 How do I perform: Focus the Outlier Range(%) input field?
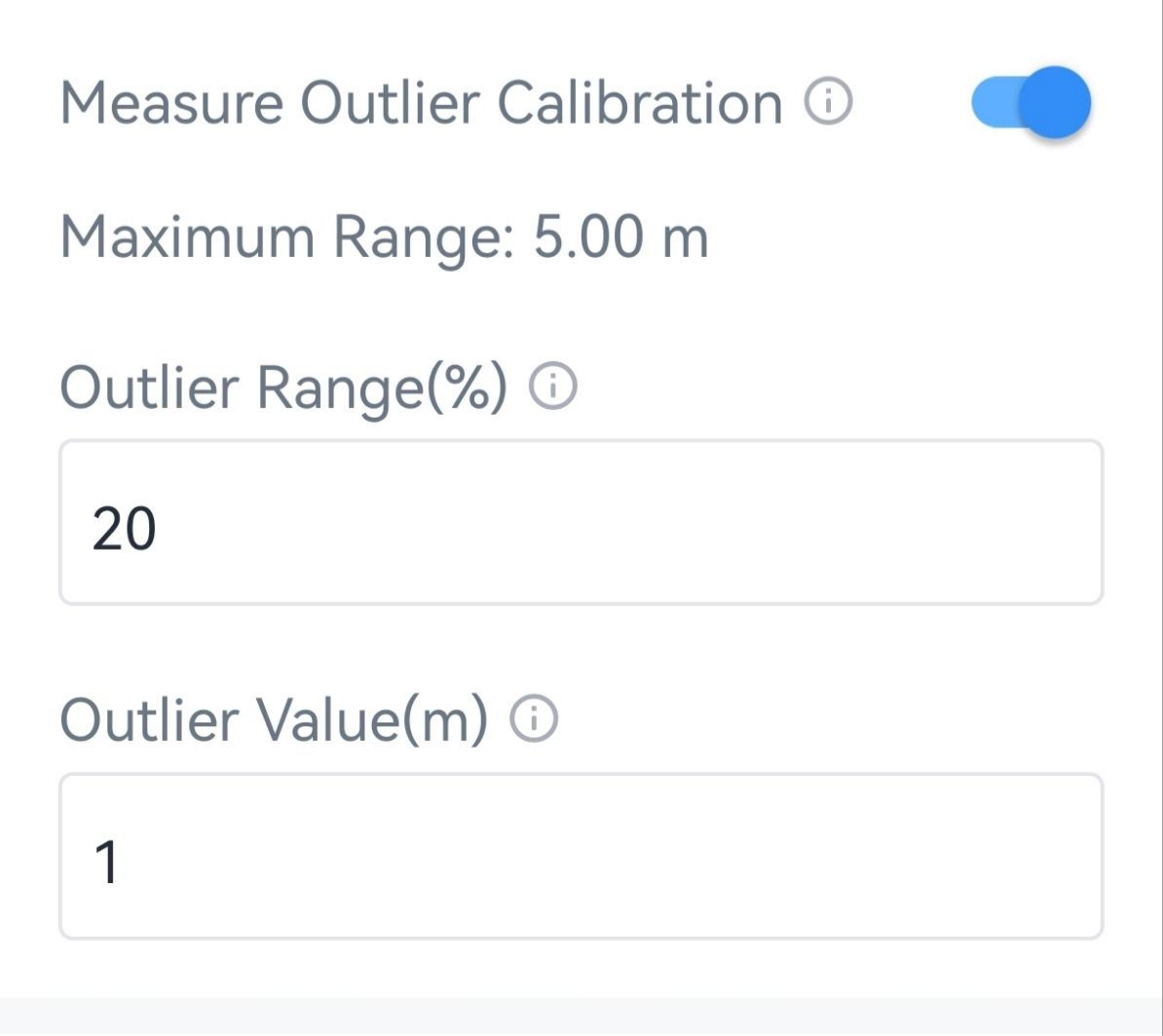pyautogui.click(x=581, y=523)
